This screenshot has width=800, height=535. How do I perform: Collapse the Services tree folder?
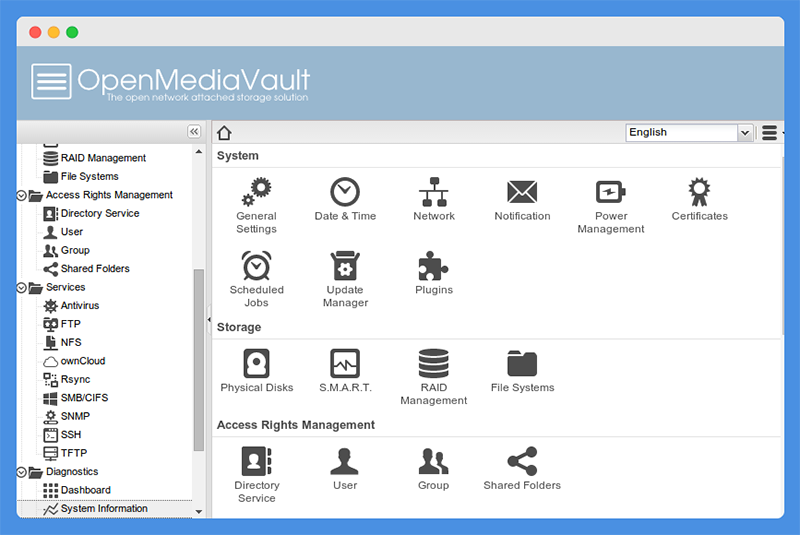[21, 288]
